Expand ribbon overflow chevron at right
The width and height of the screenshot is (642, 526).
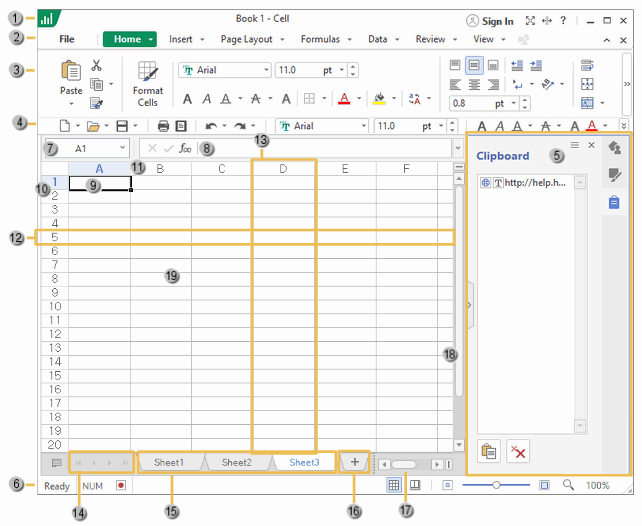point(626,84)
